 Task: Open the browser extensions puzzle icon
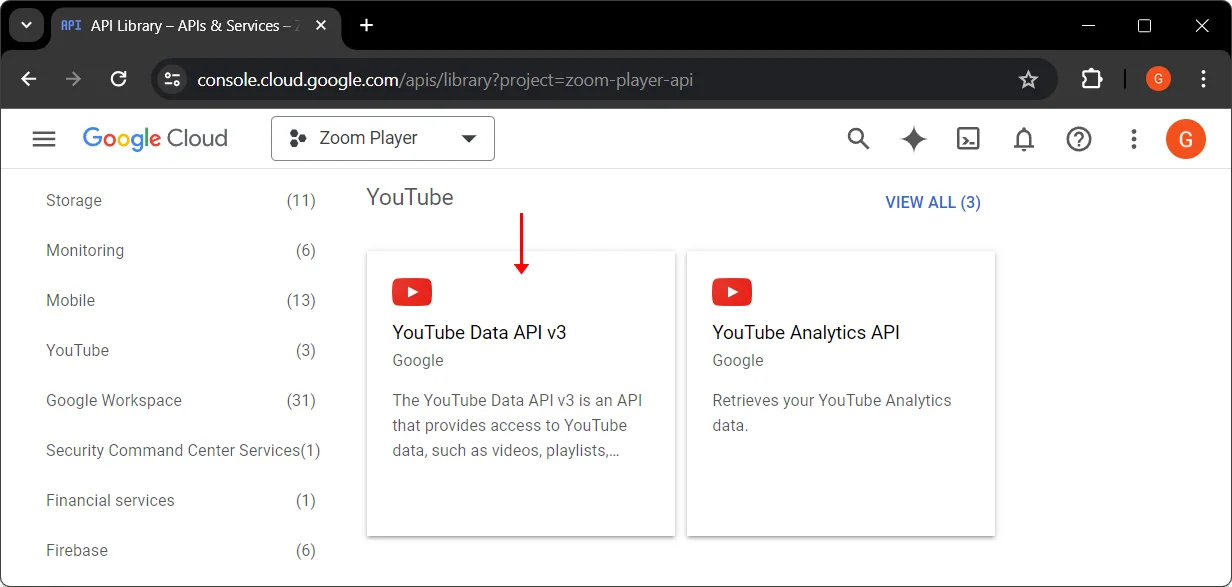(x=1092, y=79)
